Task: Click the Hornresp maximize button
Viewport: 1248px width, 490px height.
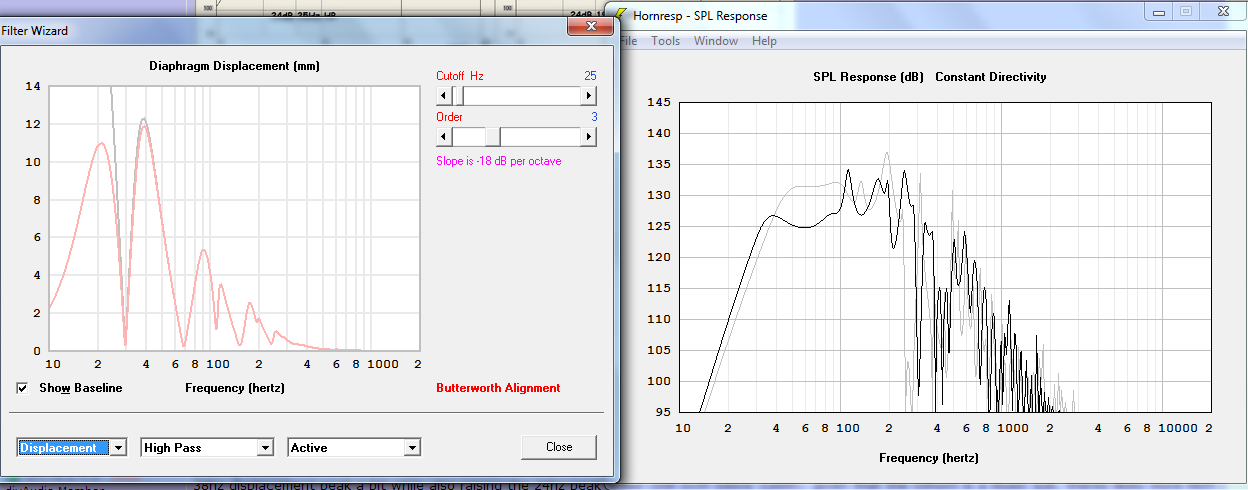Action: tap(1186, 11)
